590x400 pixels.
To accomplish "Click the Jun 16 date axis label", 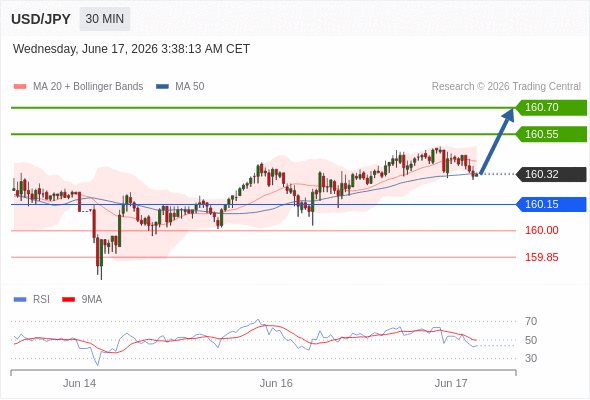I will (276, 383).
